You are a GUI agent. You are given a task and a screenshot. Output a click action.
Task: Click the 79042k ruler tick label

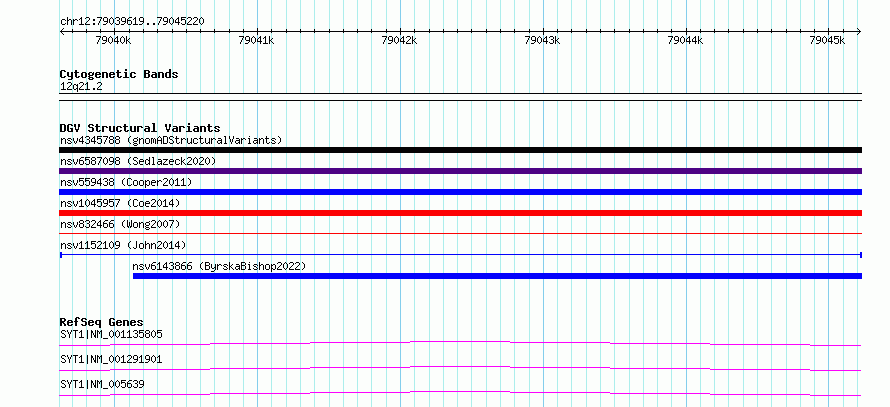[x=400, y=40]
